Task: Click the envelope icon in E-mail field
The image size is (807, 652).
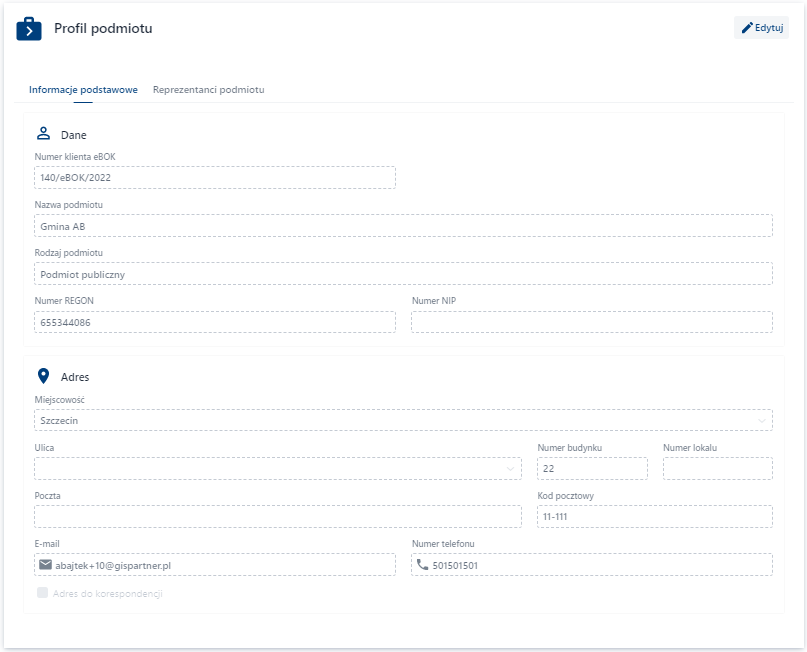Action: (45, 565)
